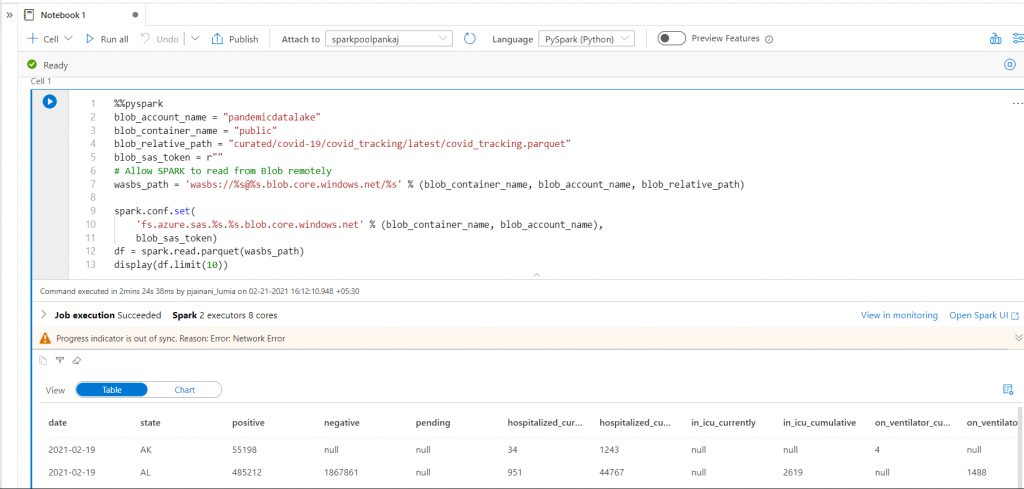Switch the output view to Table
The image size is (1024, 489).
(112, 390)
